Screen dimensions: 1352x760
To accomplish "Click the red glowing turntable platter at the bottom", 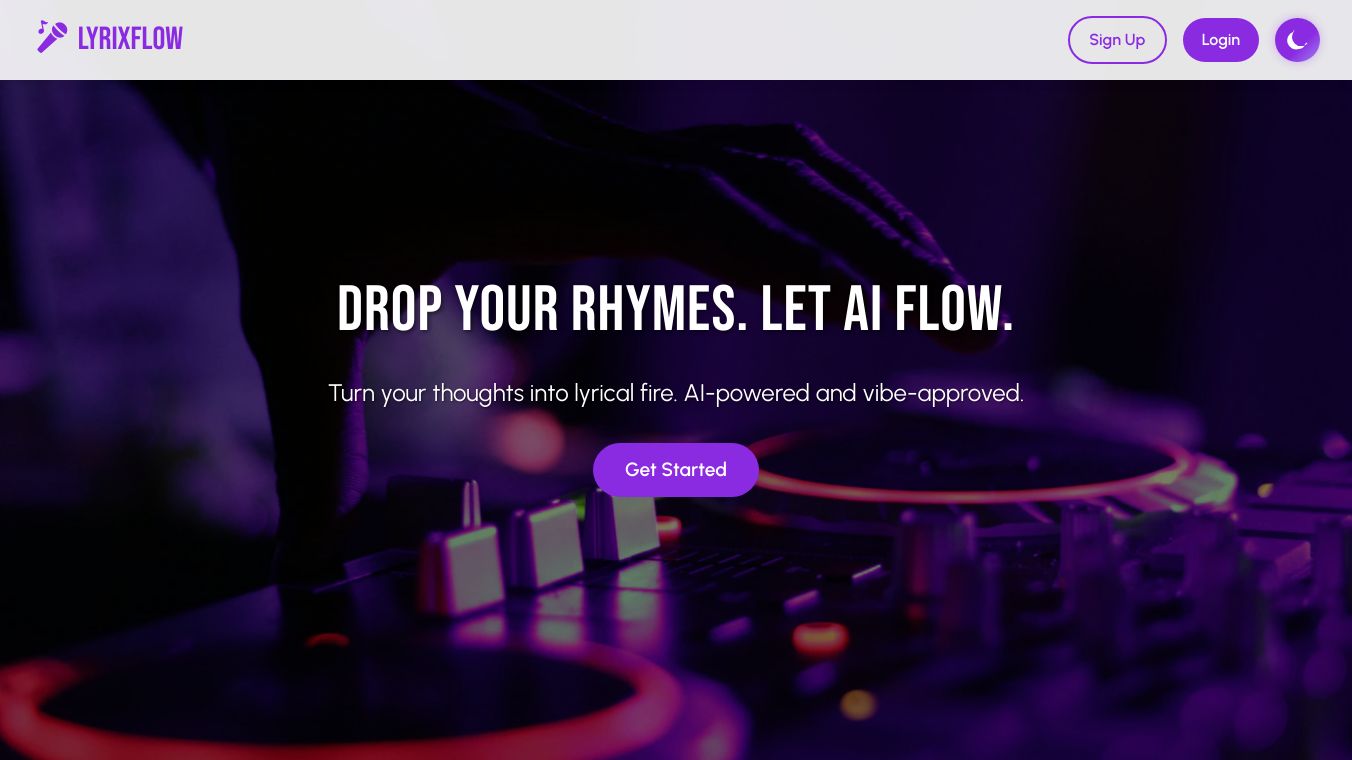I will click(x=330, y=700).
